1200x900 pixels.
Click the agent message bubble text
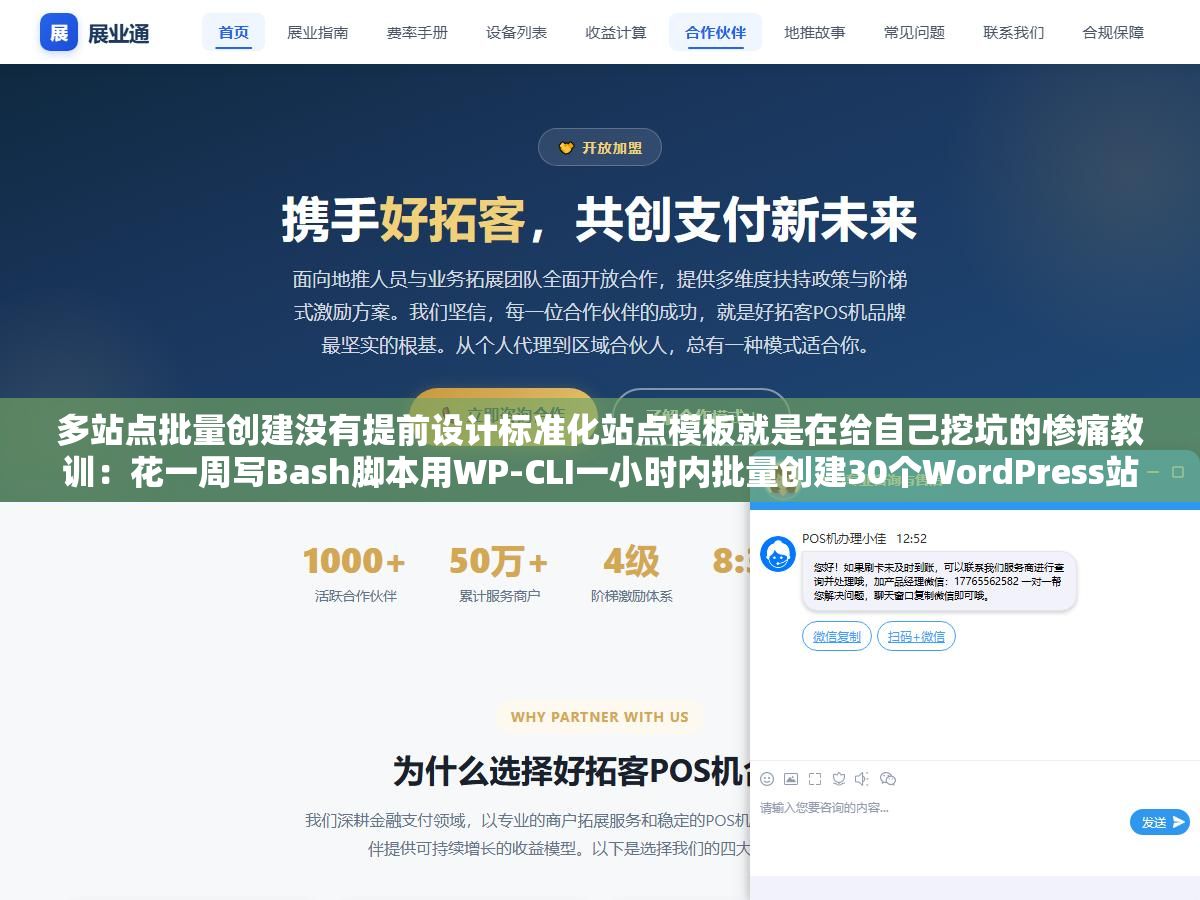[x=939, y=581]
